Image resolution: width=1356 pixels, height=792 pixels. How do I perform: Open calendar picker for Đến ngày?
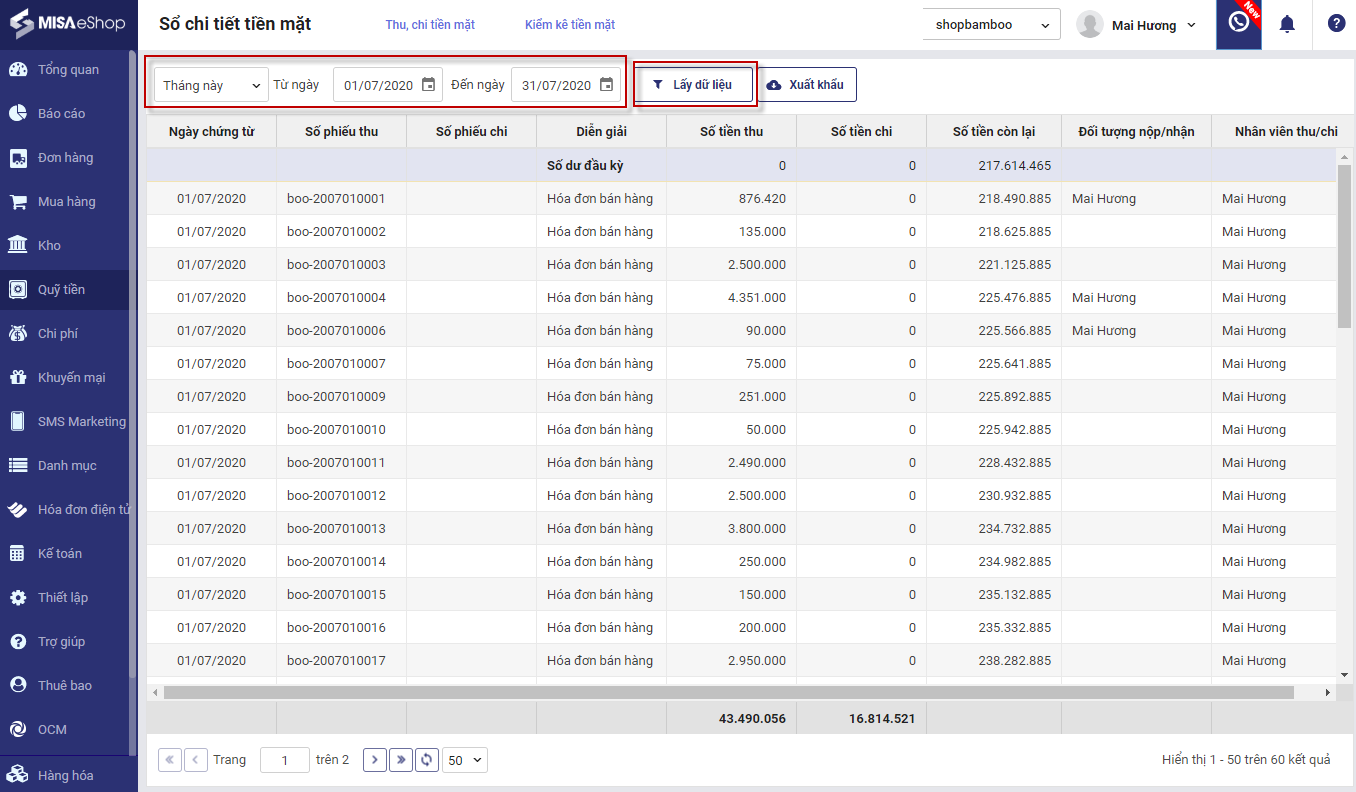606,85
